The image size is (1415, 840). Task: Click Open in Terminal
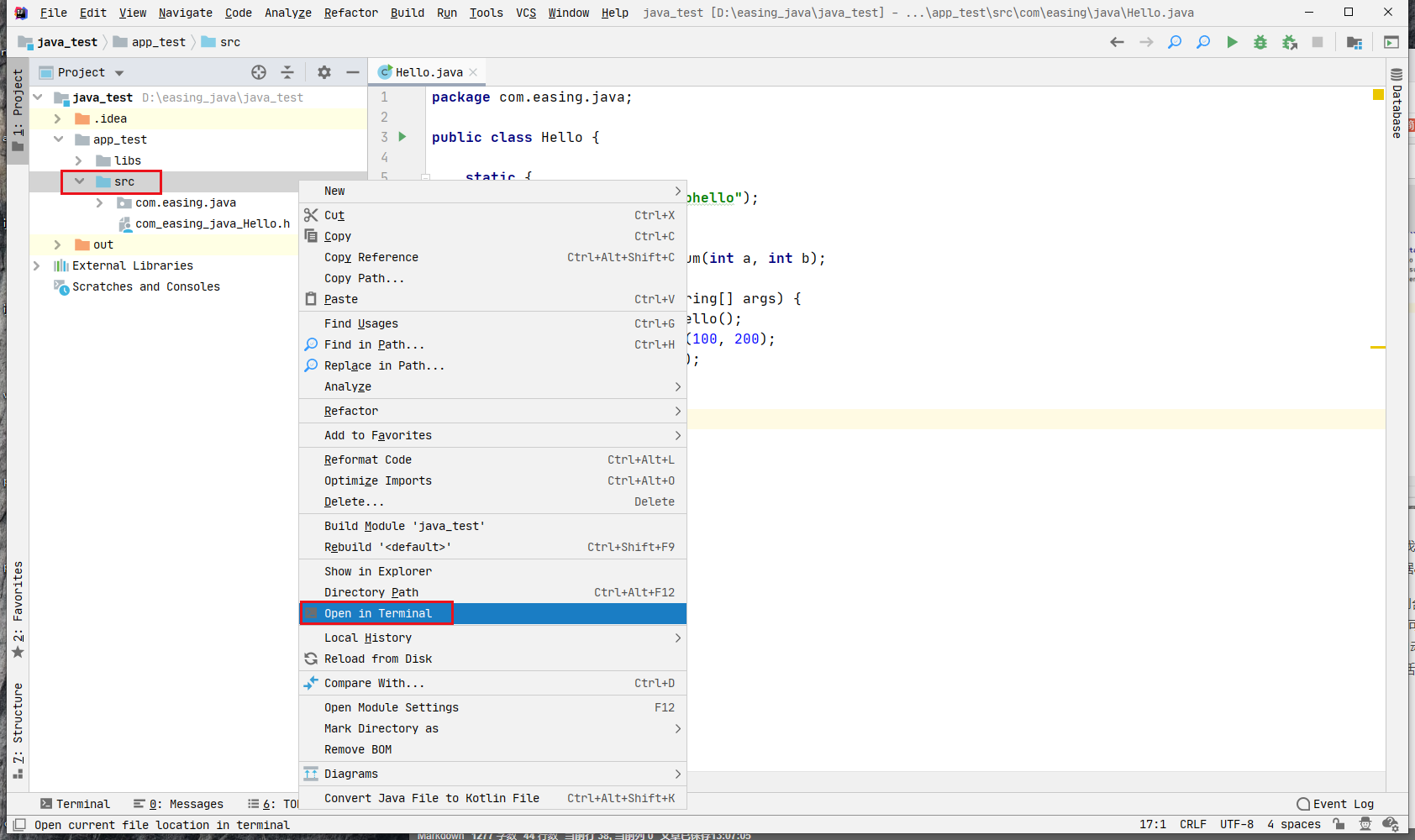point(492,613)
